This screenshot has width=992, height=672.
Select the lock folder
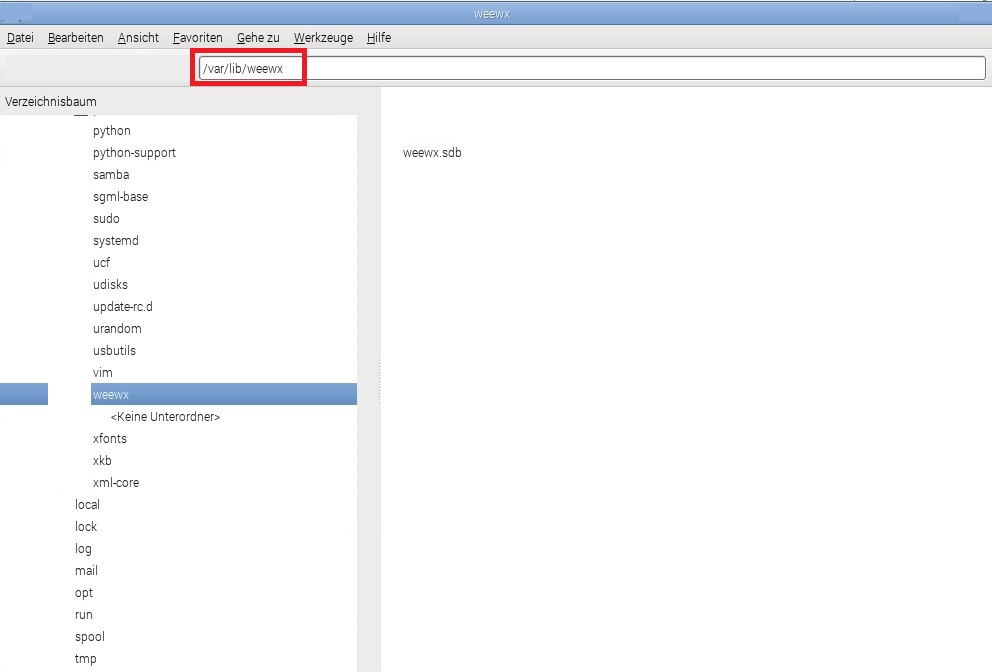(x=85, y=526)
